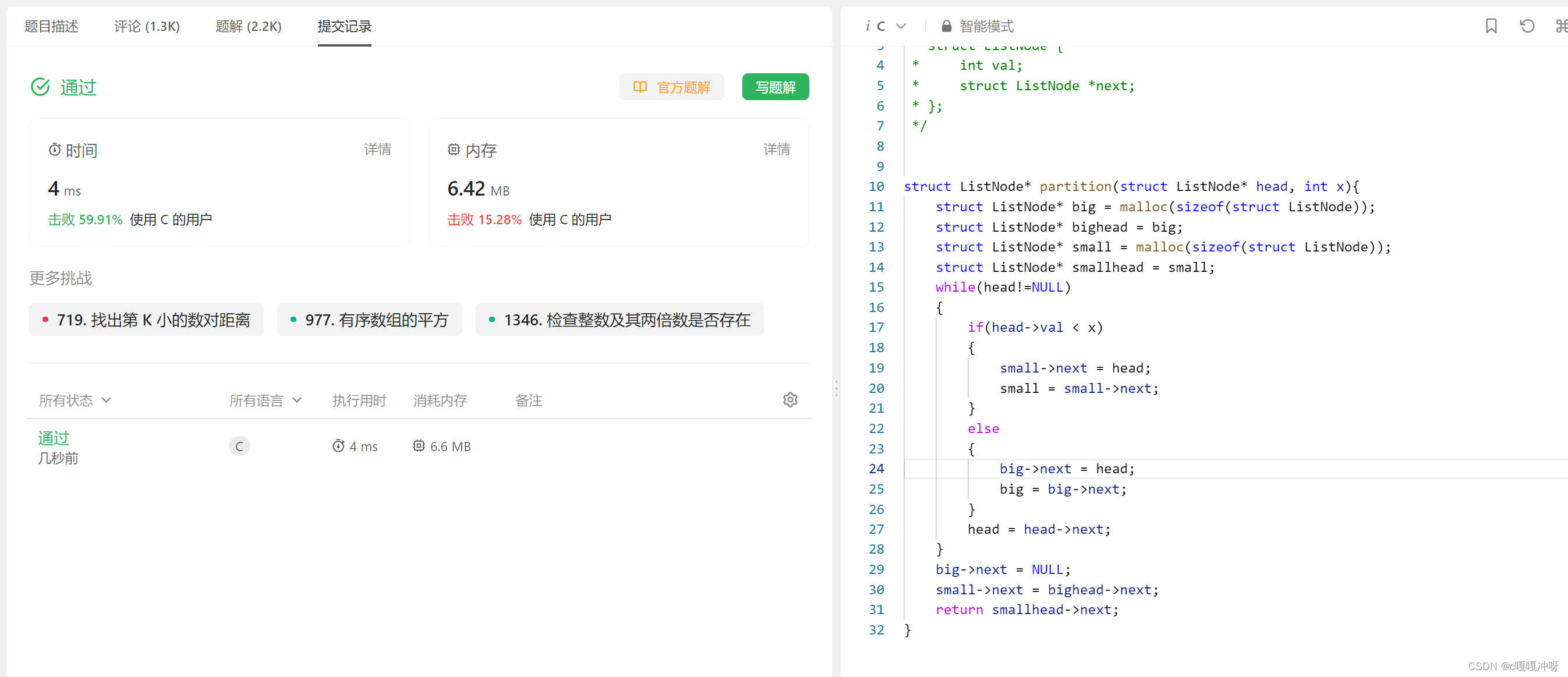Image resolution: width=1568 pixels, height=677 pixels.
Task: Click the 6.42 MB memory value
Action: [x=478, y=189]
